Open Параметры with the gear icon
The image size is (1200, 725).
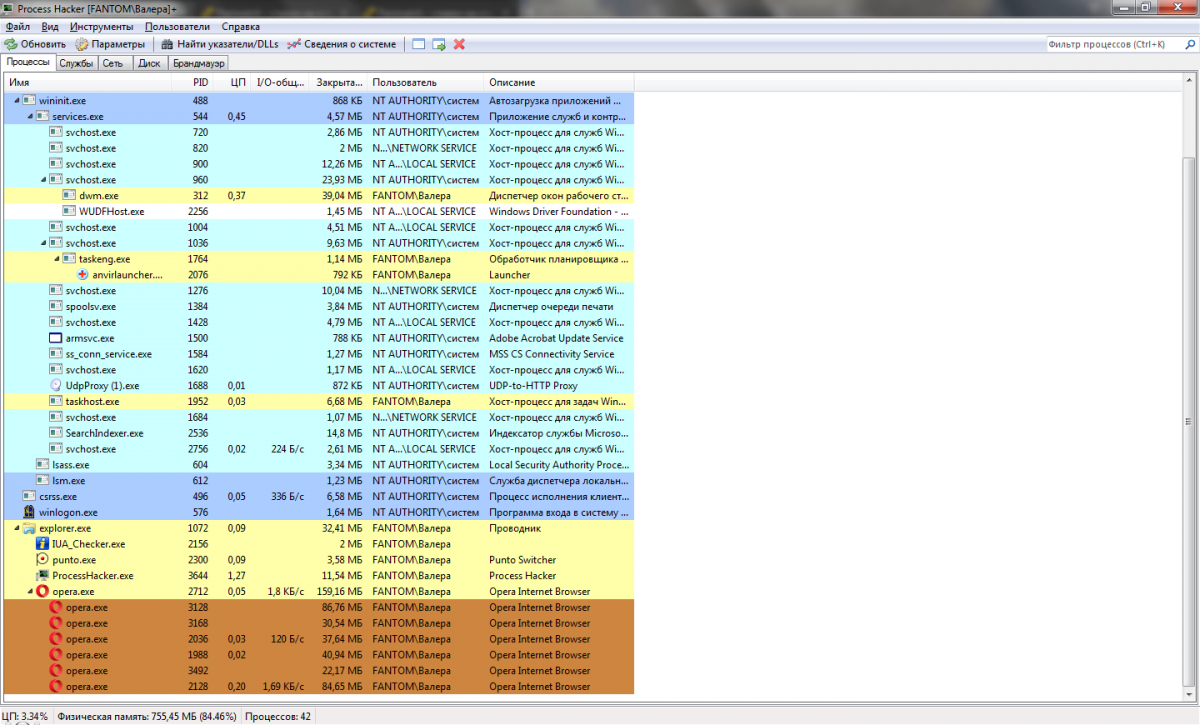pos(82,44)
